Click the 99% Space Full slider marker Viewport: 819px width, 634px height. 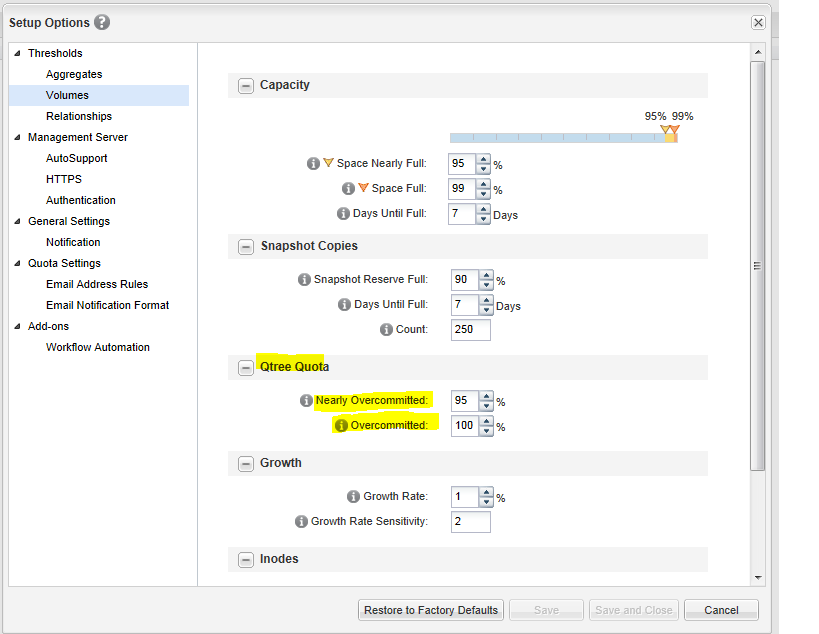[x=674, y=131]
